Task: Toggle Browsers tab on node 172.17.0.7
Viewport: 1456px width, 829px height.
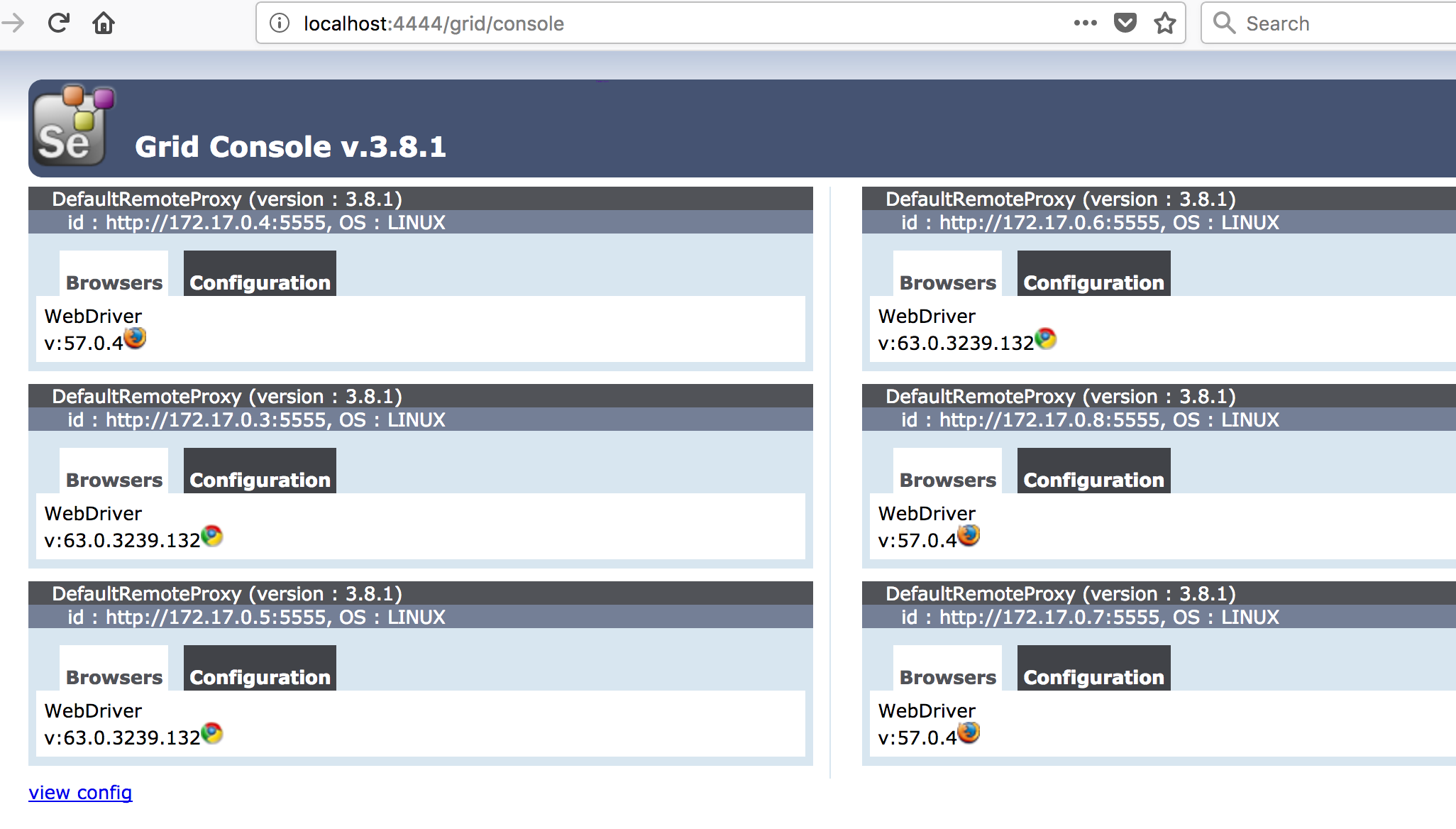Action: pos(946,676)
